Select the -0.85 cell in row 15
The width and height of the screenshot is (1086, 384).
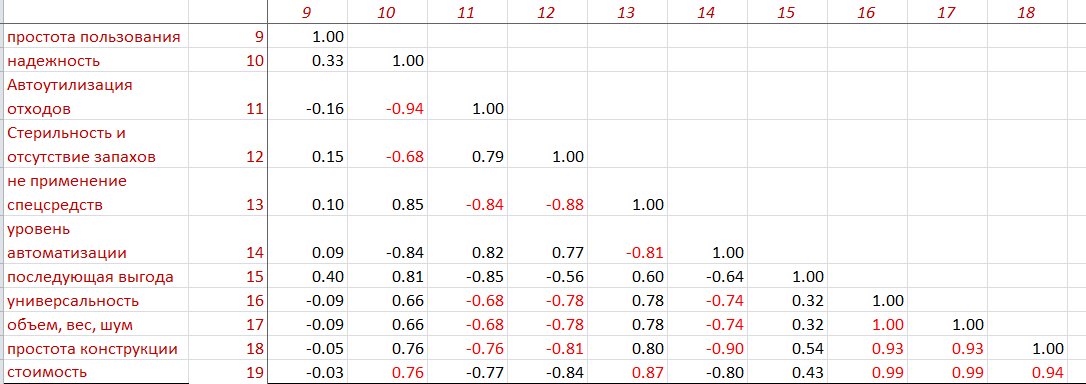[468, 277]
